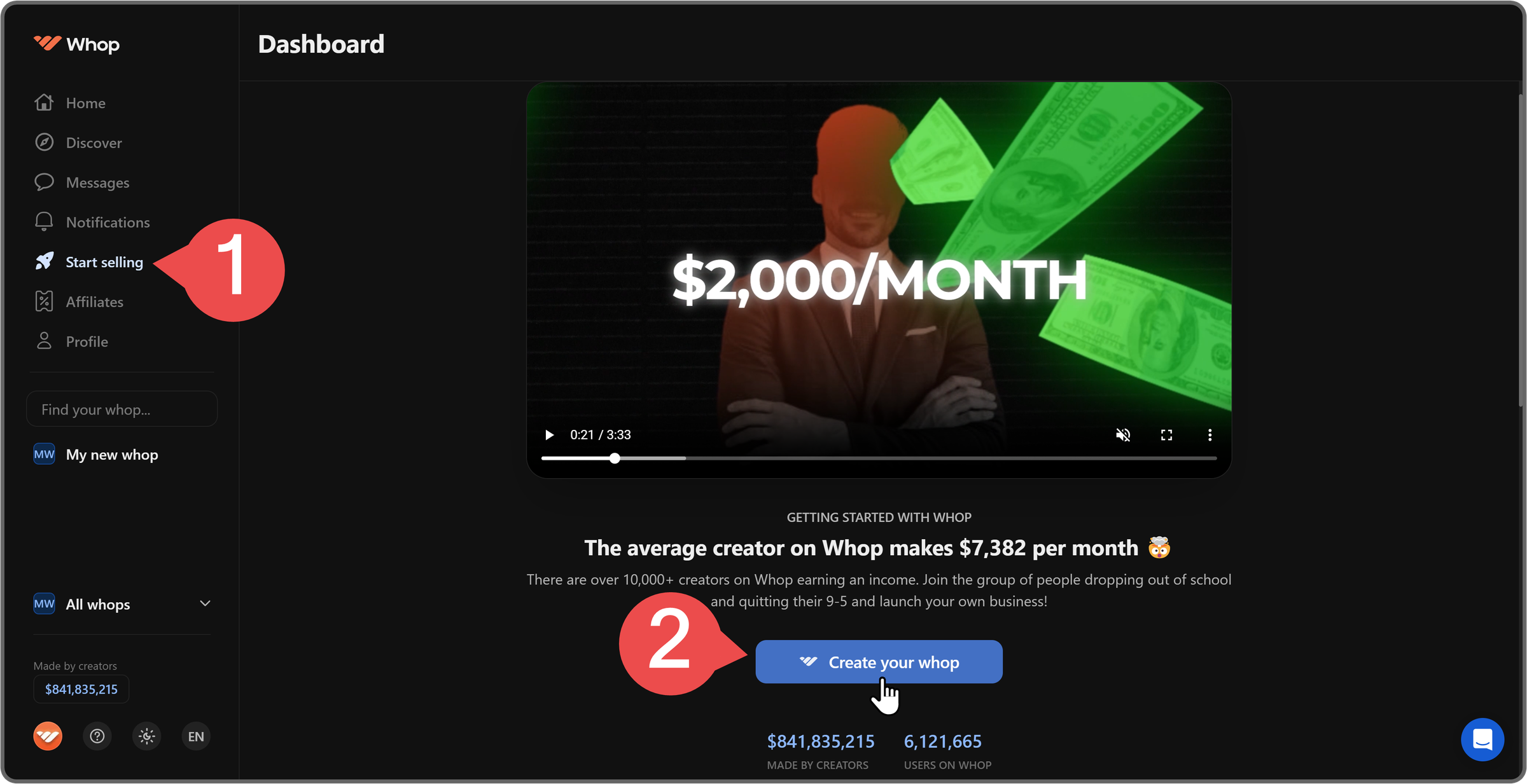Viewport: 1527px width, 784px height.
Task: Enter fullscreen on the video player
Action: tap(1166, 435)
